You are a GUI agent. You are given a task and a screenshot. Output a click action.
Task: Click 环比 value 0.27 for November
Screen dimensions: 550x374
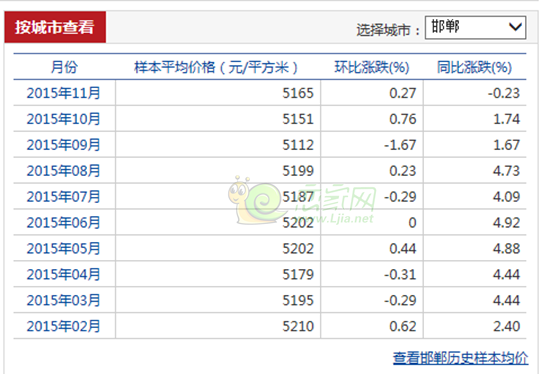tap(403, 93)
